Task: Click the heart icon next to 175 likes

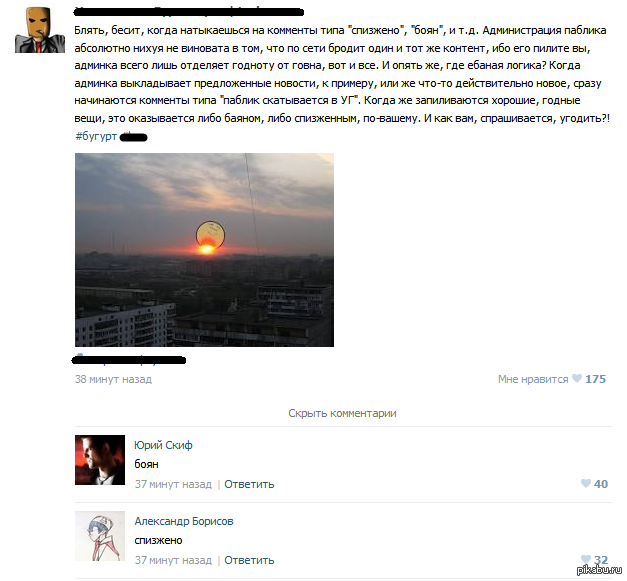Action: coord(577,378)
